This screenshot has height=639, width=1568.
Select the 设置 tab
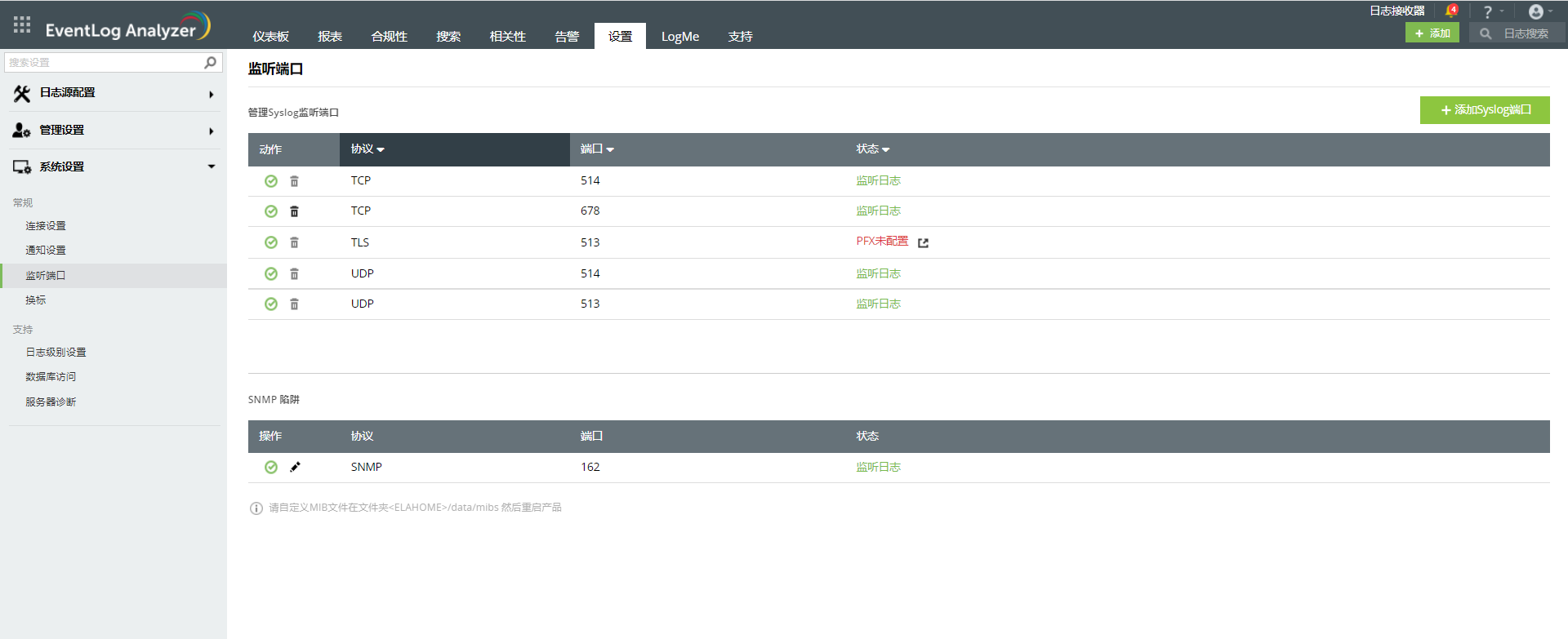tap(620, 36)
